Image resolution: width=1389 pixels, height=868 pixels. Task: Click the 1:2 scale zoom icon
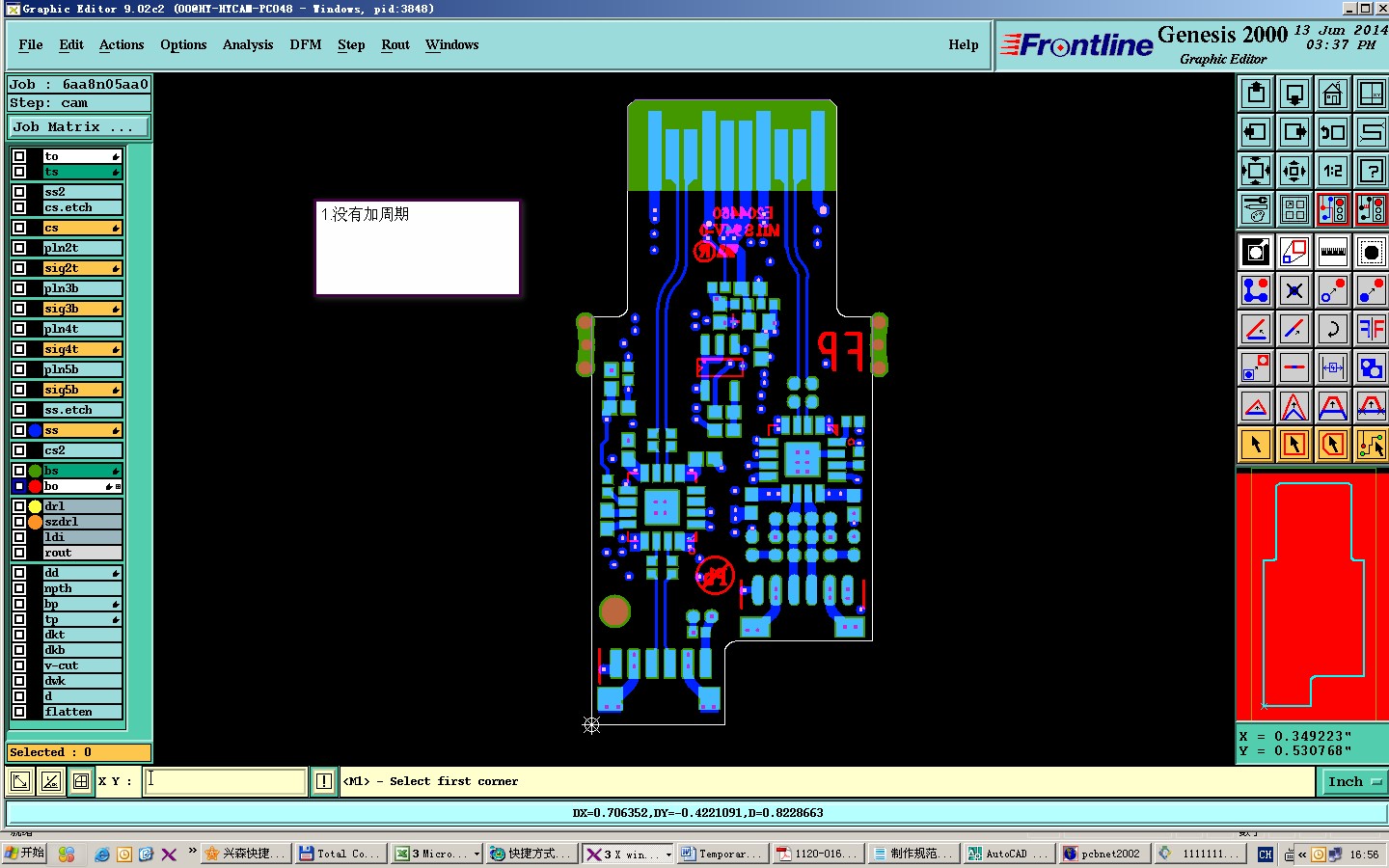(x=1333, y=171)
